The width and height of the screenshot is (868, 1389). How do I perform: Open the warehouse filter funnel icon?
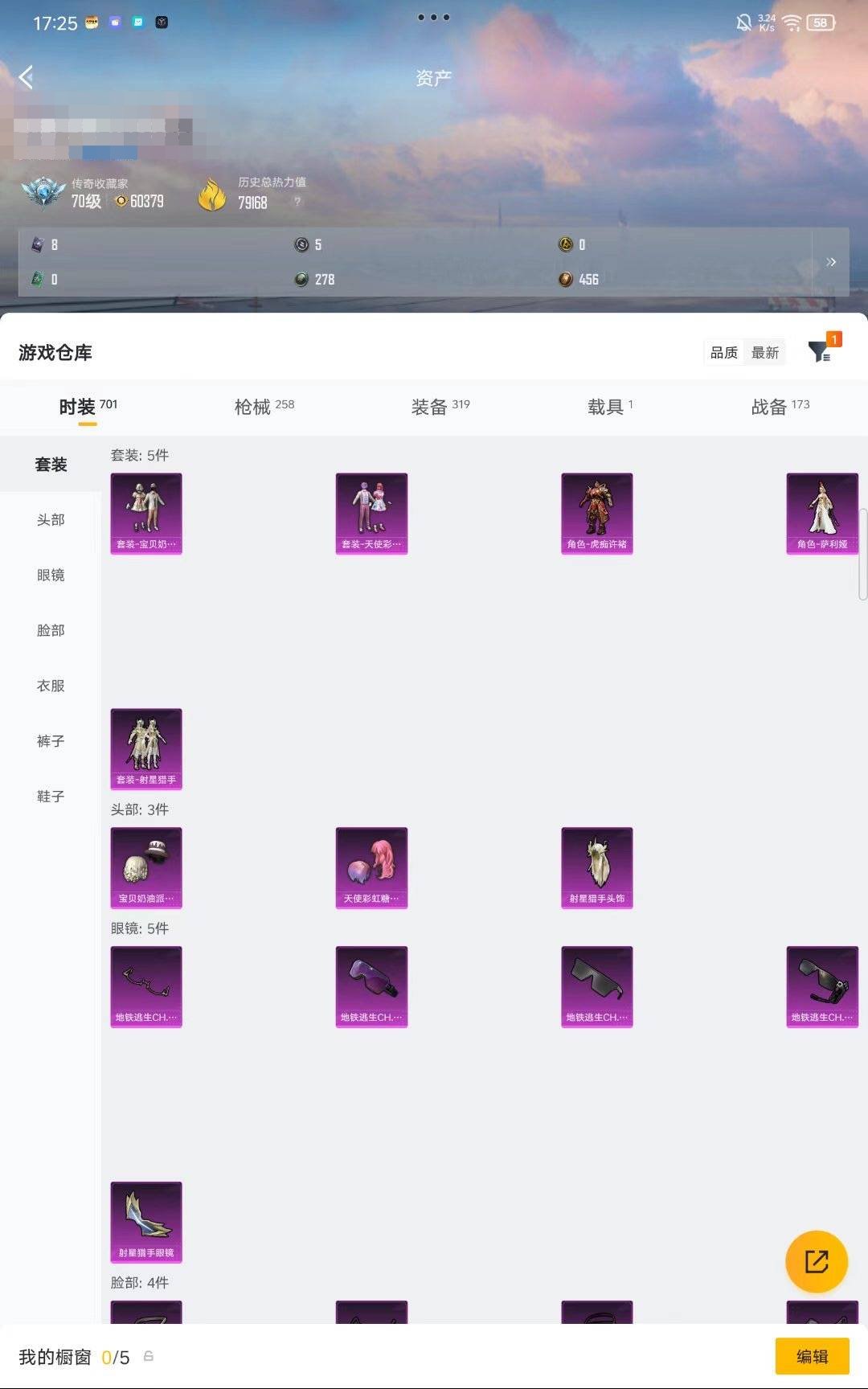tap(821, 351)
